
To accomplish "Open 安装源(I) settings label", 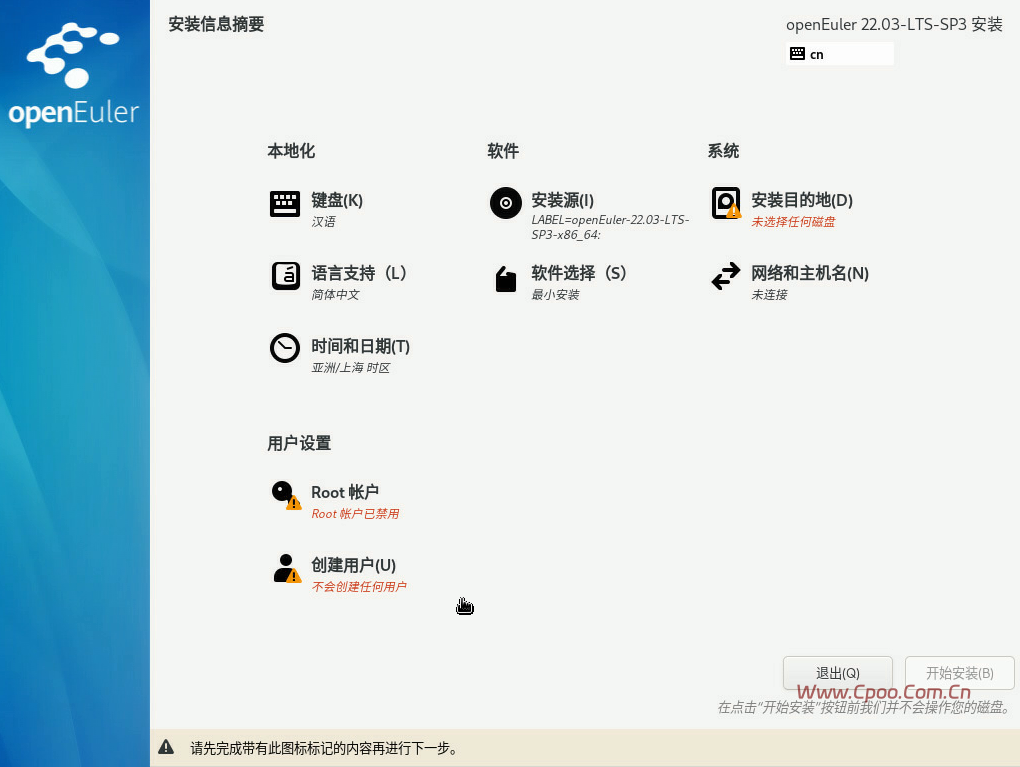I will tap(563, 200).
